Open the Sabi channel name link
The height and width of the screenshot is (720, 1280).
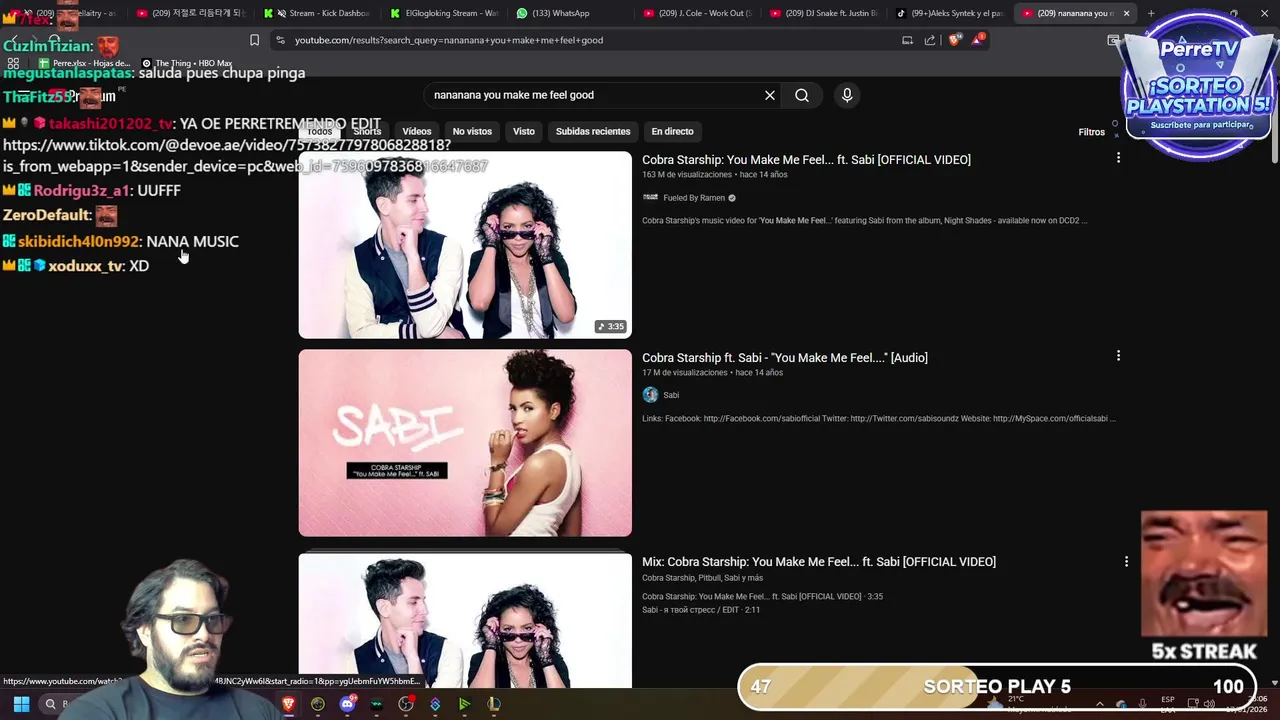point(671,395)
